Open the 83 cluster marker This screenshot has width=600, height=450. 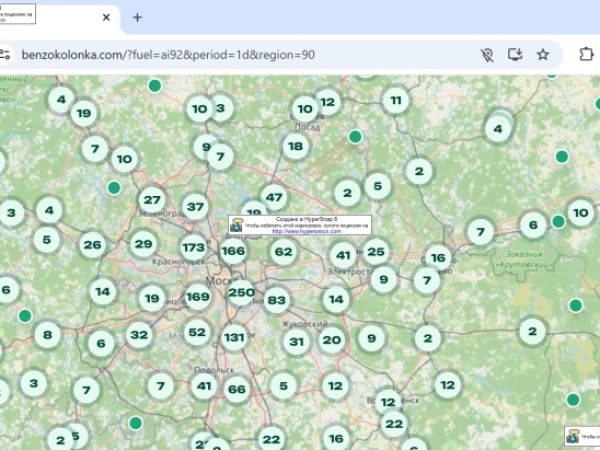pyautogui.click(x=277, y=300)
